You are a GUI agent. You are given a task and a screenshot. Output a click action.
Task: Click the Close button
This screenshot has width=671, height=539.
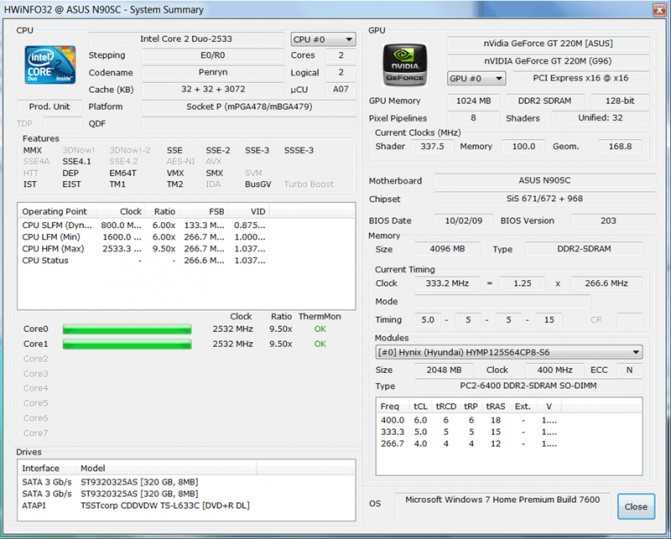coord(635,506)
